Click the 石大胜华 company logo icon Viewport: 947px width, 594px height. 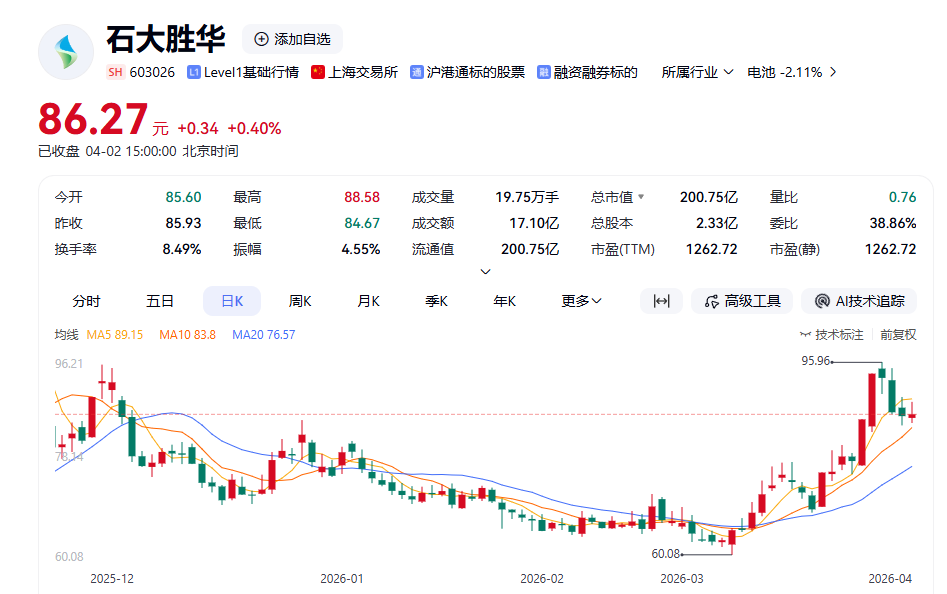pos(65,52)
